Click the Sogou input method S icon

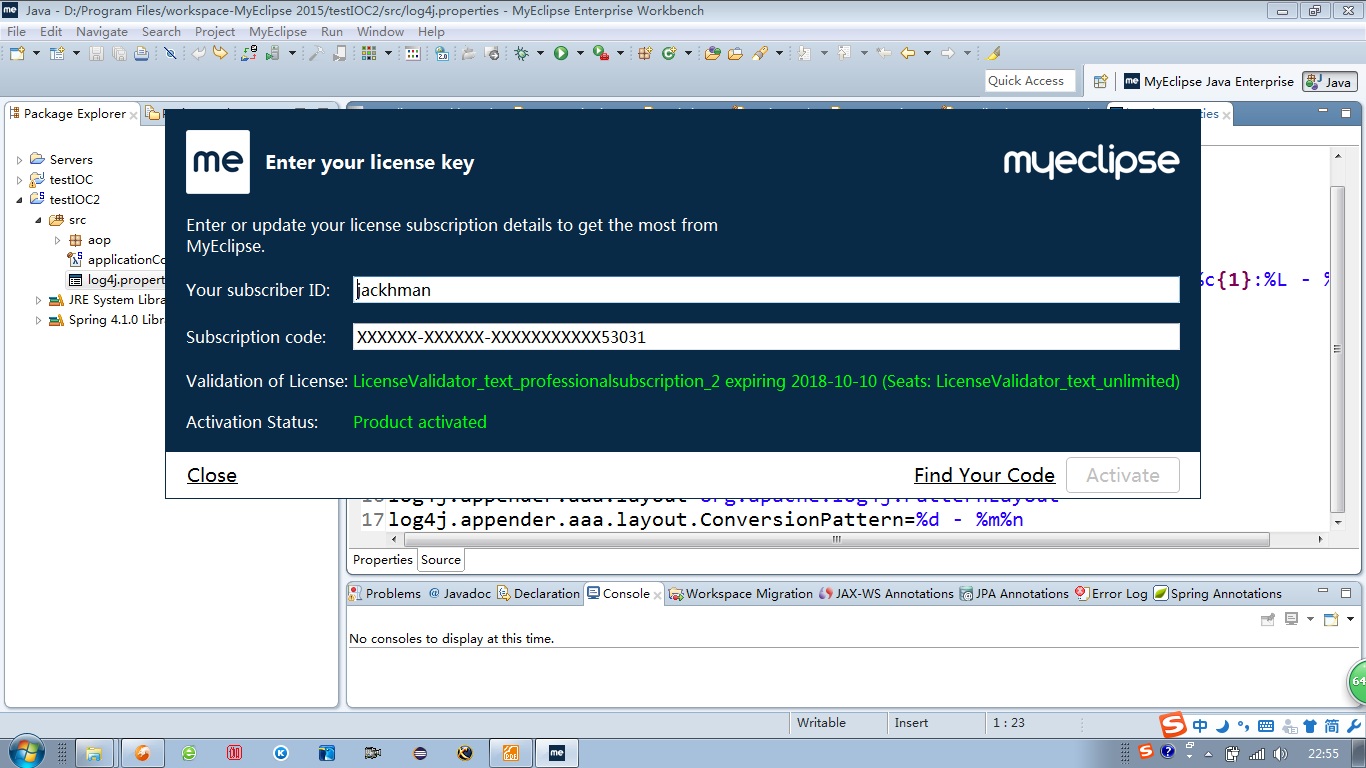click(x=1173, y=725)
